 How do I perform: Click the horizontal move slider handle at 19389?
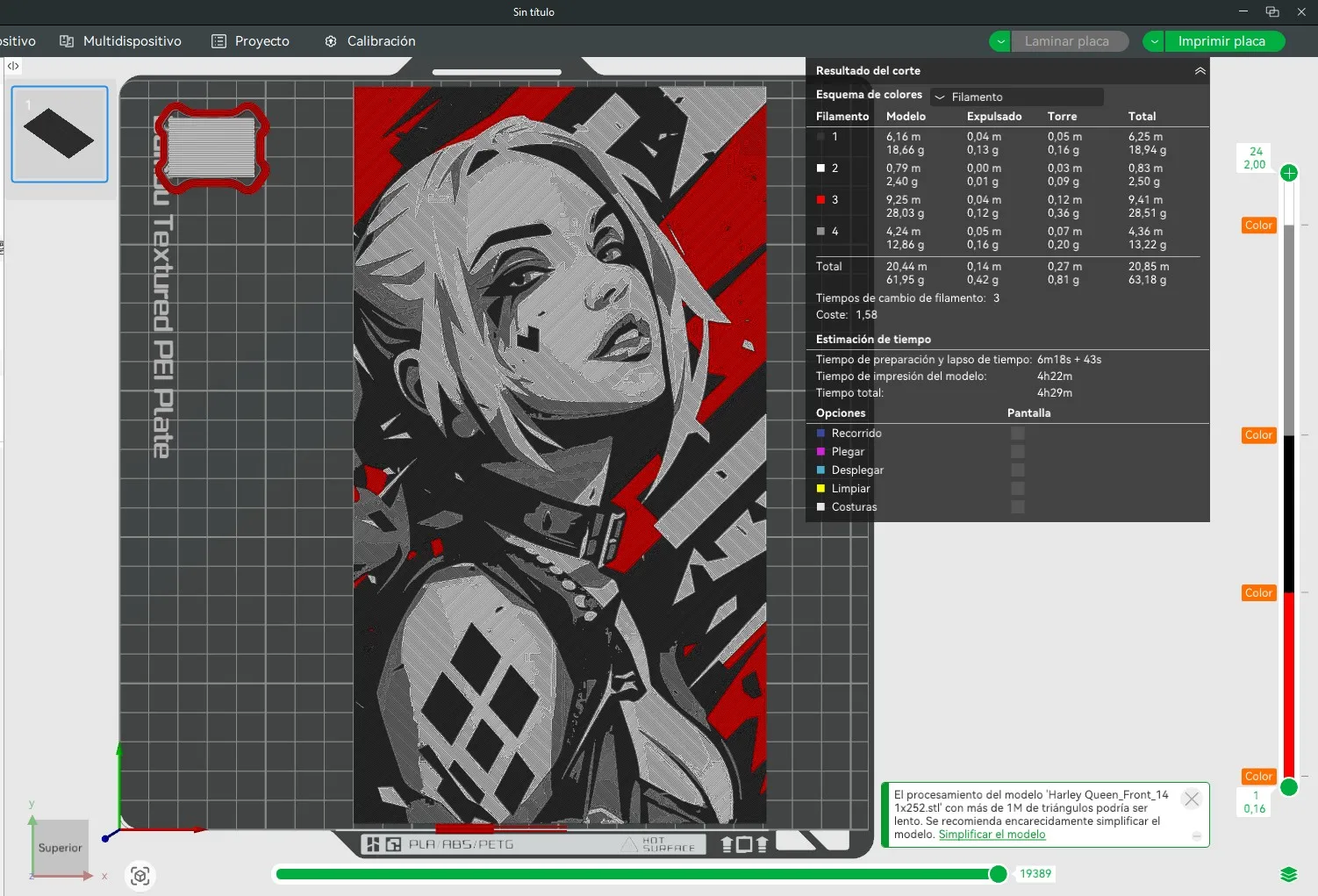click(x=998, y=874)
